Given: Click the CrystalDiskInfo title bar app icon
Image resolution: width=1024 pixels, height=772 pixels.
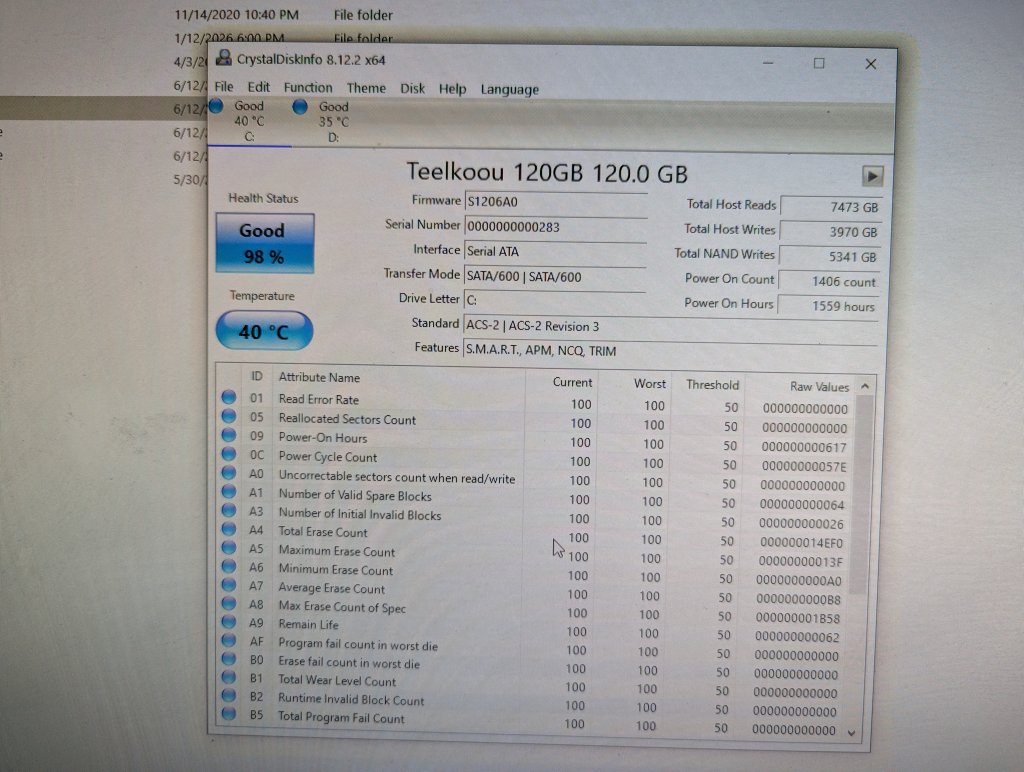Looking at the screenshot, I should tap(224, 58).
